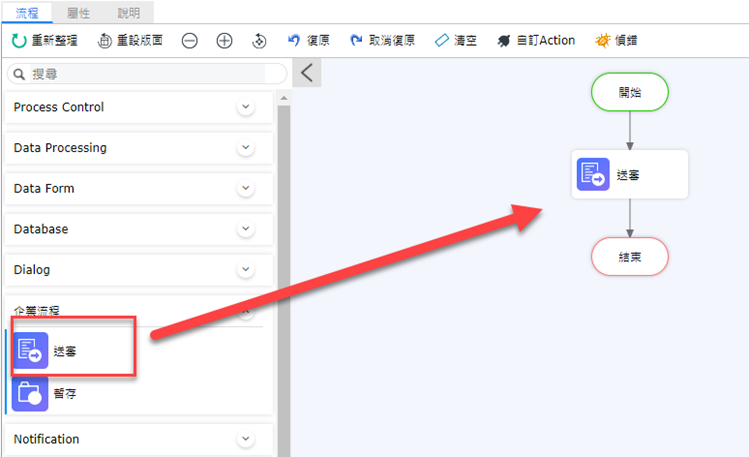Select the 送審 icon in the sidebar
Screen dimensions: 749x457
point(31,352)
